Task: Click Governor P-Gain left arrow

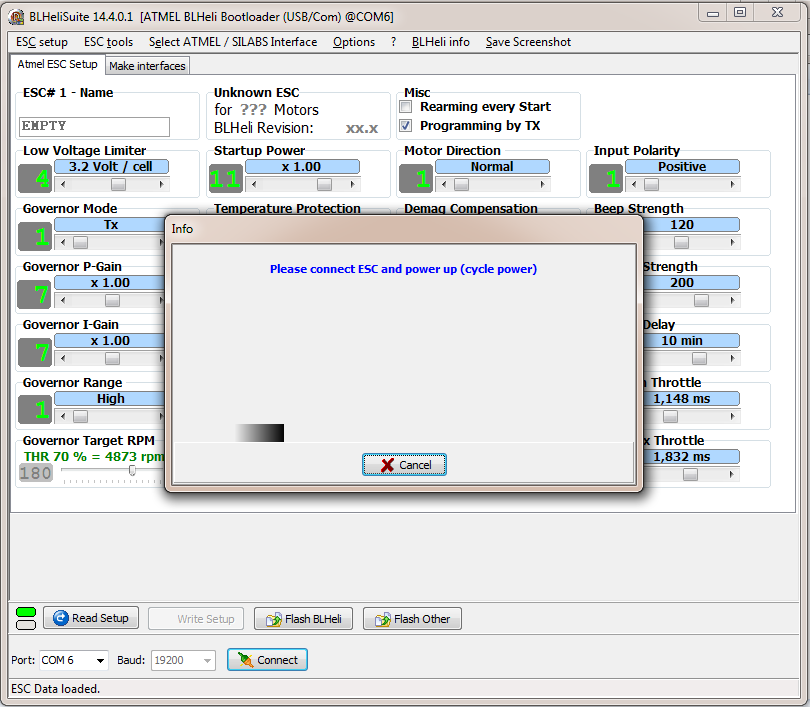Action: [63, 300]
